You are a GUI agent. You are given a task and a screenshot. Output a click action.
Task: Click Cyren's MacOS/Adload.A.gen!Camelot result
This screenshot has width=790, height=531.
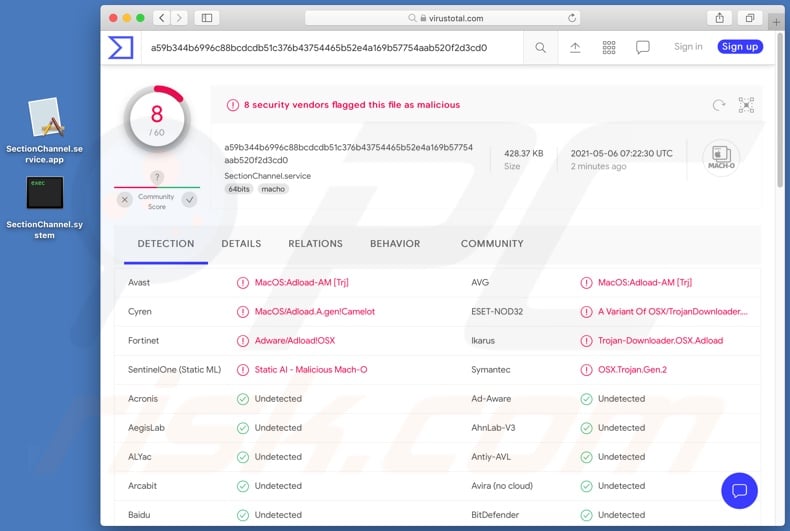coord(314,312)
